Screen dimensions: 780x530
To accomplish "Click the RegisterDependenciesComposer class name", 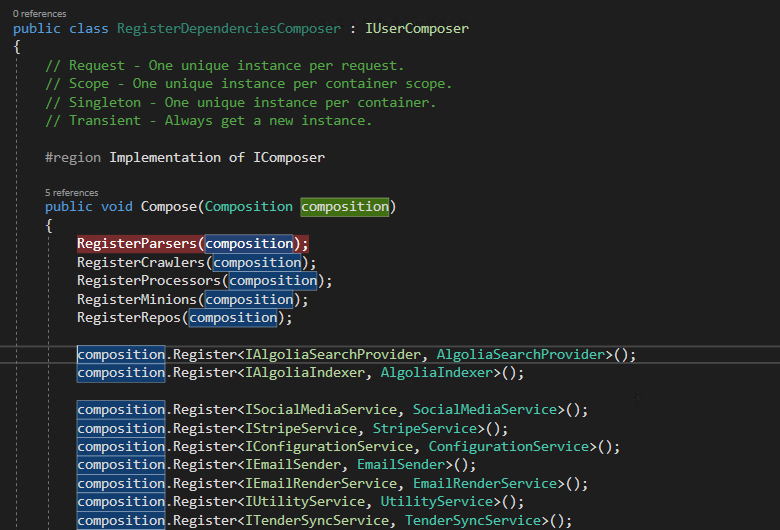I will (228, 28).
